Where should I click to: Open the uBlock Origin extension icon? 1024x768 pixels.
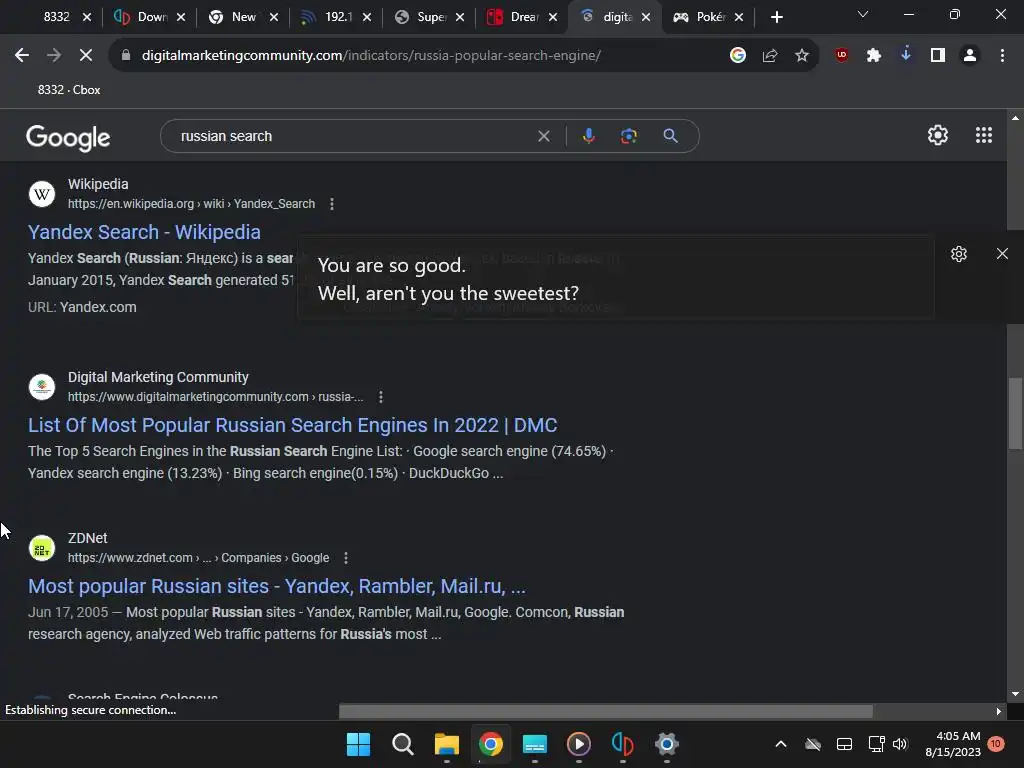tap(842, 56)
